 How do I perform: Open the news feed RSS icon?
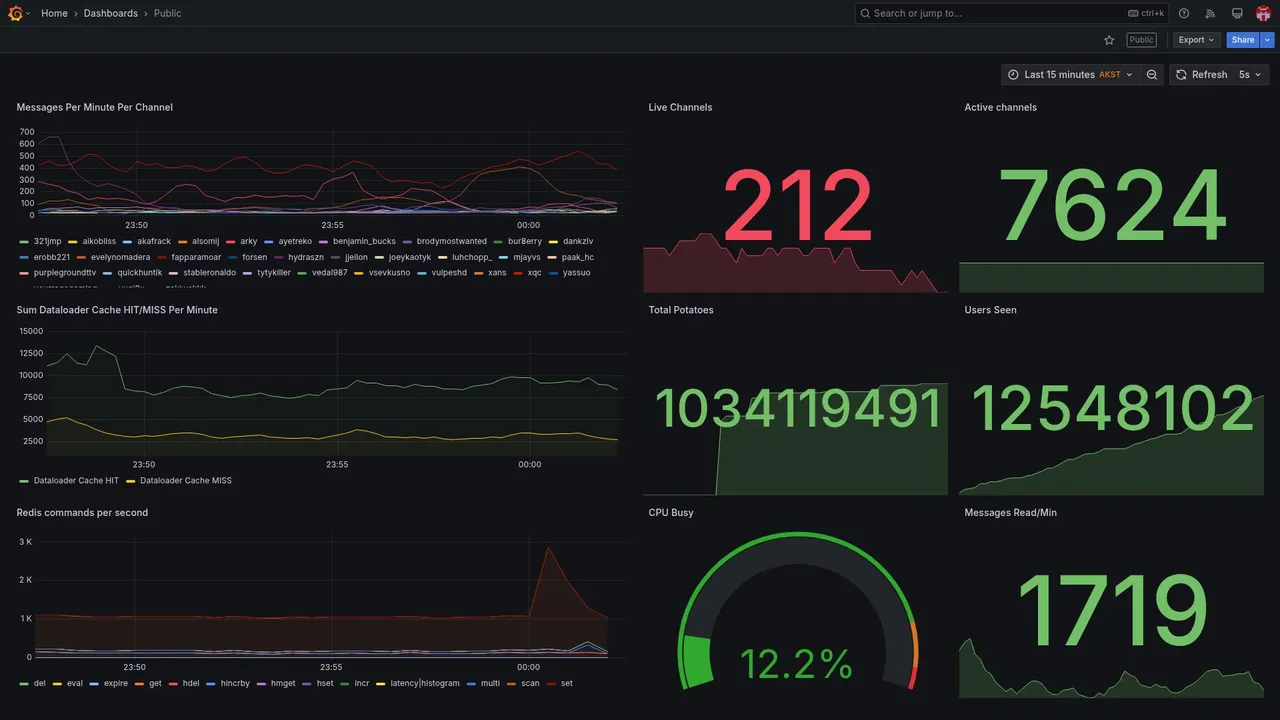(1210, 13)
